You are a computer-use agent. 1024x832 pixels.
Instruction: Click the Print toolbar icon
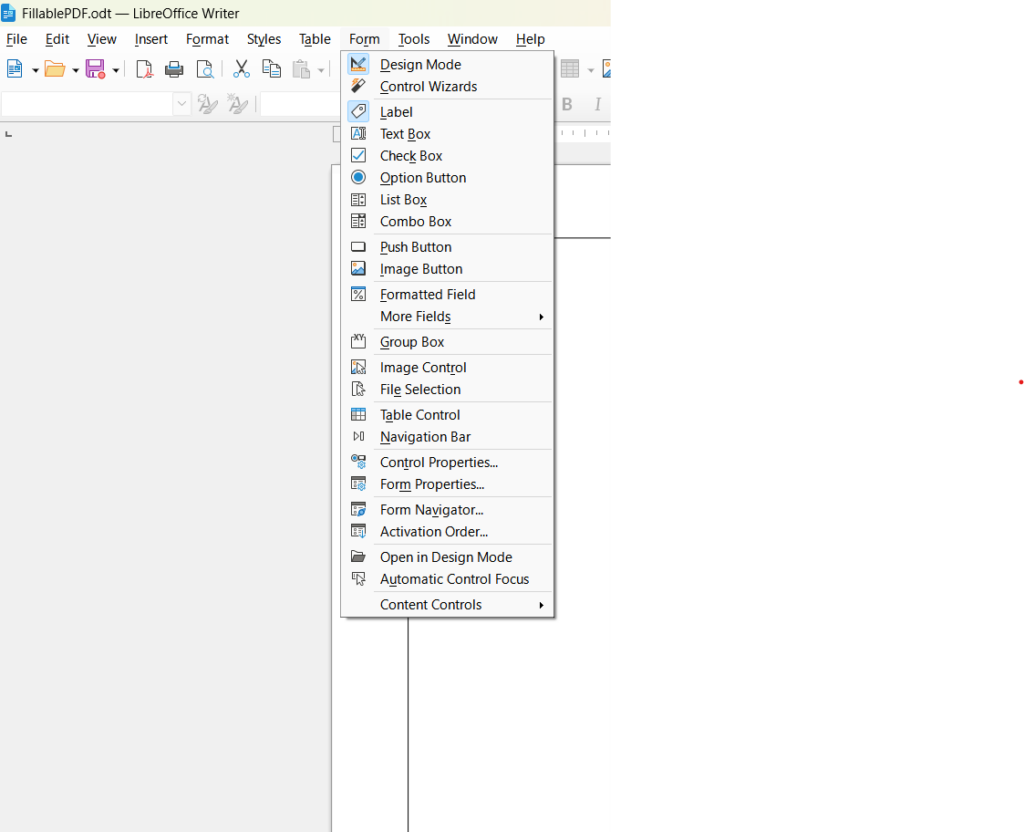pos(174,69)
